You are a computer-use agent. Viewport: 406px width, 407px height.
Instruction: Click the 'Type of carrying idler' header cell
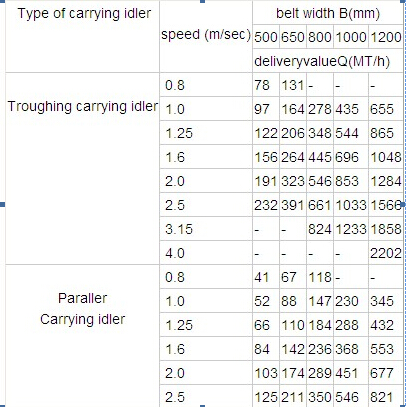(x=83, y=37)
